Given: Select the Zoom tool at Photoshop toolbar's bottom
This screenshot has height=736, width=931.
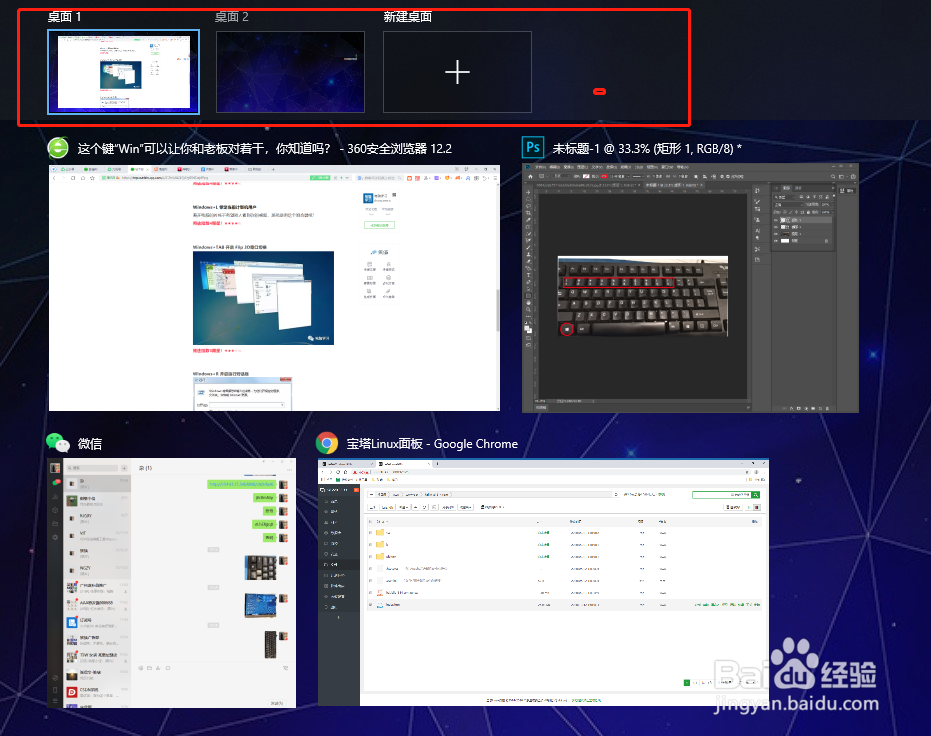Looking at the screenshot, I should [x=529, y=307].
